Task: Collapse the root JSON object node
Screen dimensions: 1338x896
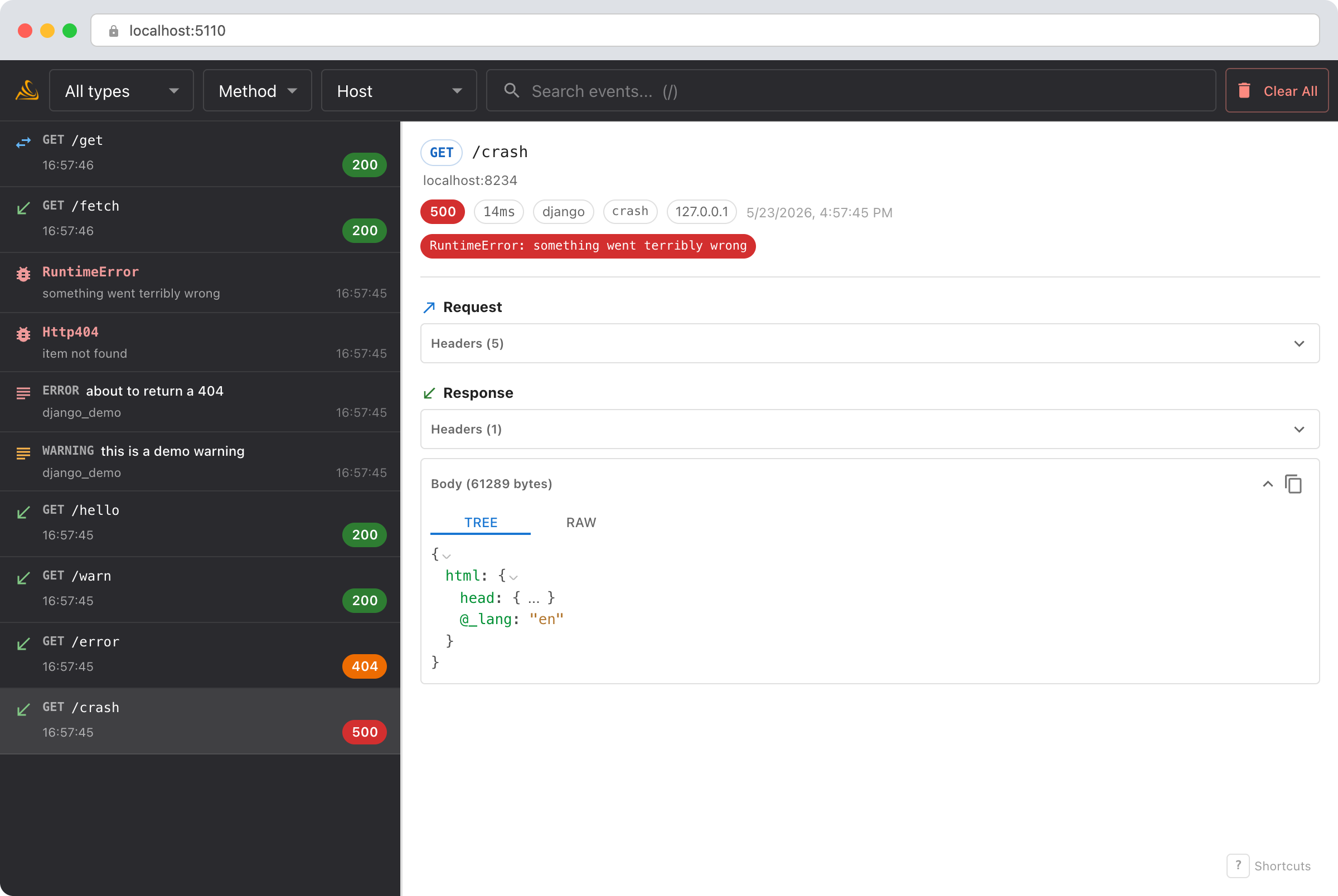Action: 447,556
